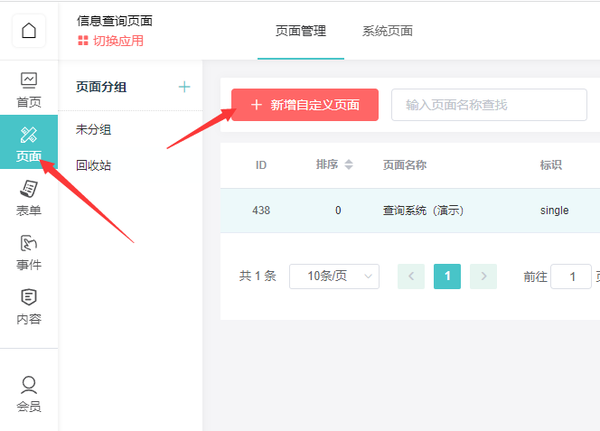This screenshot has width=600, height=431.
Task: Focus the 输入页面名称查找 search field
Action: 489,105
